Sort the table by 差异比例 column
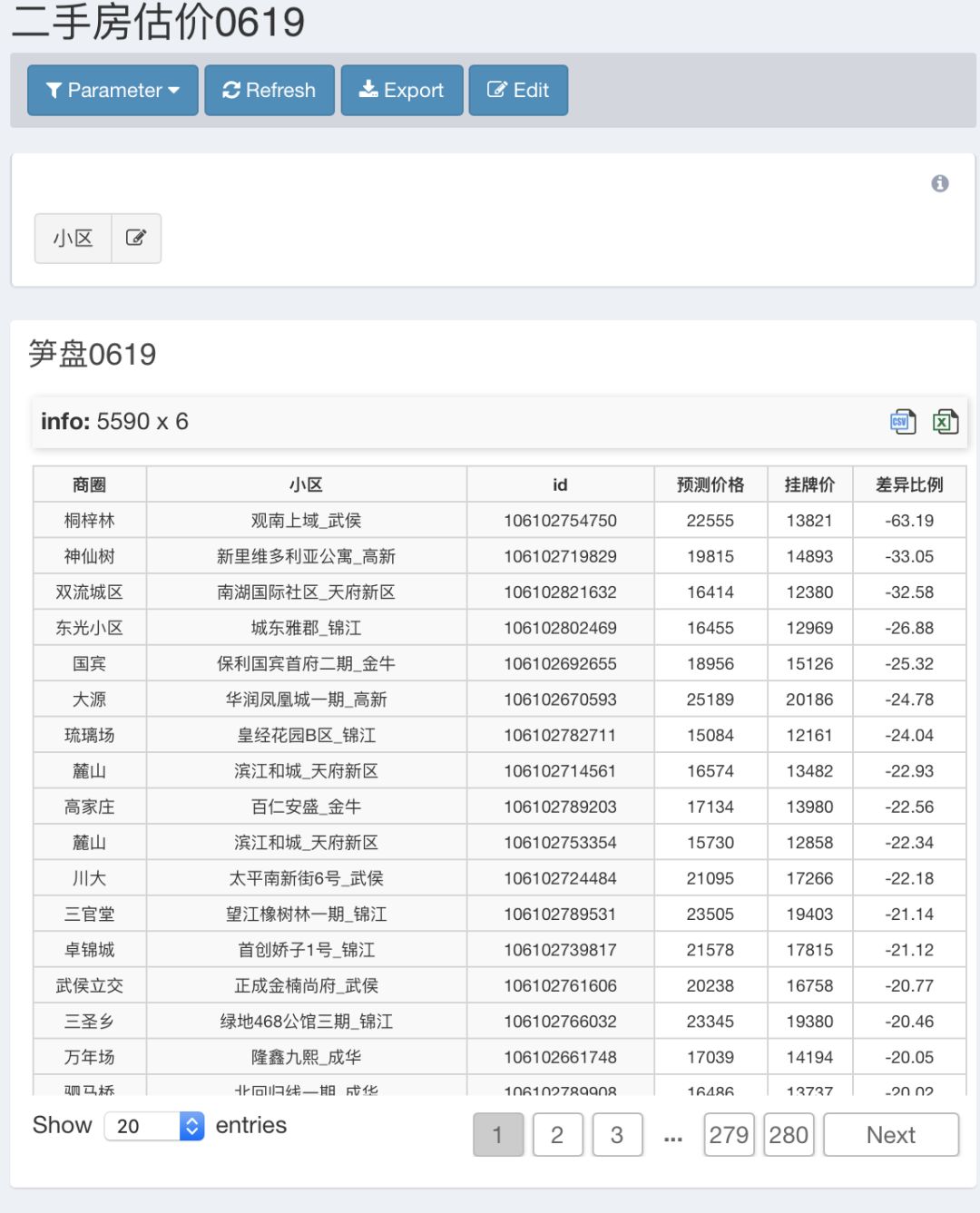This screenshot has width=980, height=1213. [x=907, y=484]
